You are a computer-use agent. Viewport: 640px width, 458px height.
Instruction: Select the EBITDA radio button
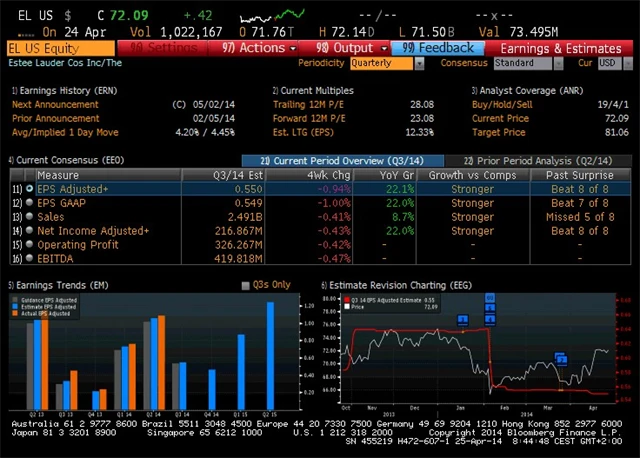tap(29, 258)
